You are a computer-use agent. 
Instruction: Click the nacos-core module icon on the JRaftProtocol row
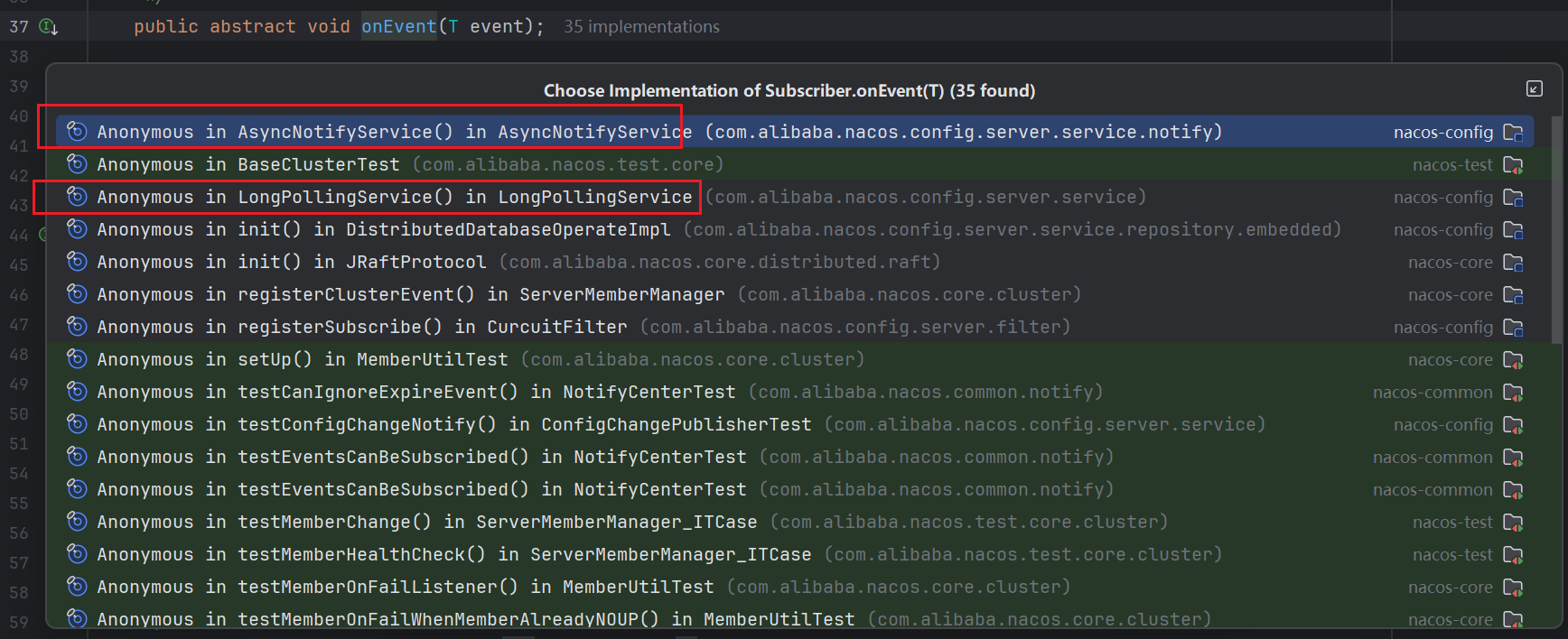click(1513, 263)
